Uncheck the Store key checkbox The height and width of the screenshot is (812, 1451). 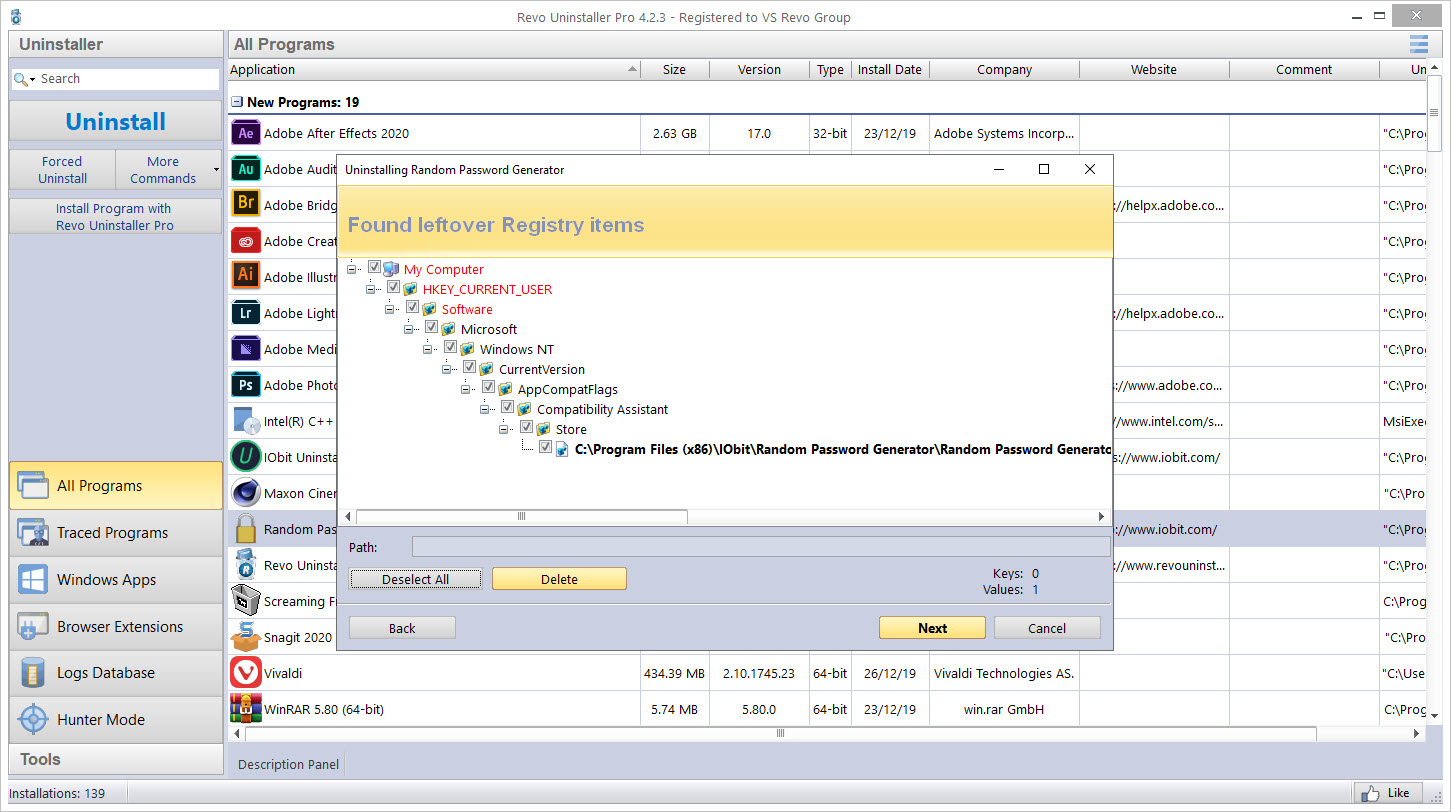coord(527,428)
